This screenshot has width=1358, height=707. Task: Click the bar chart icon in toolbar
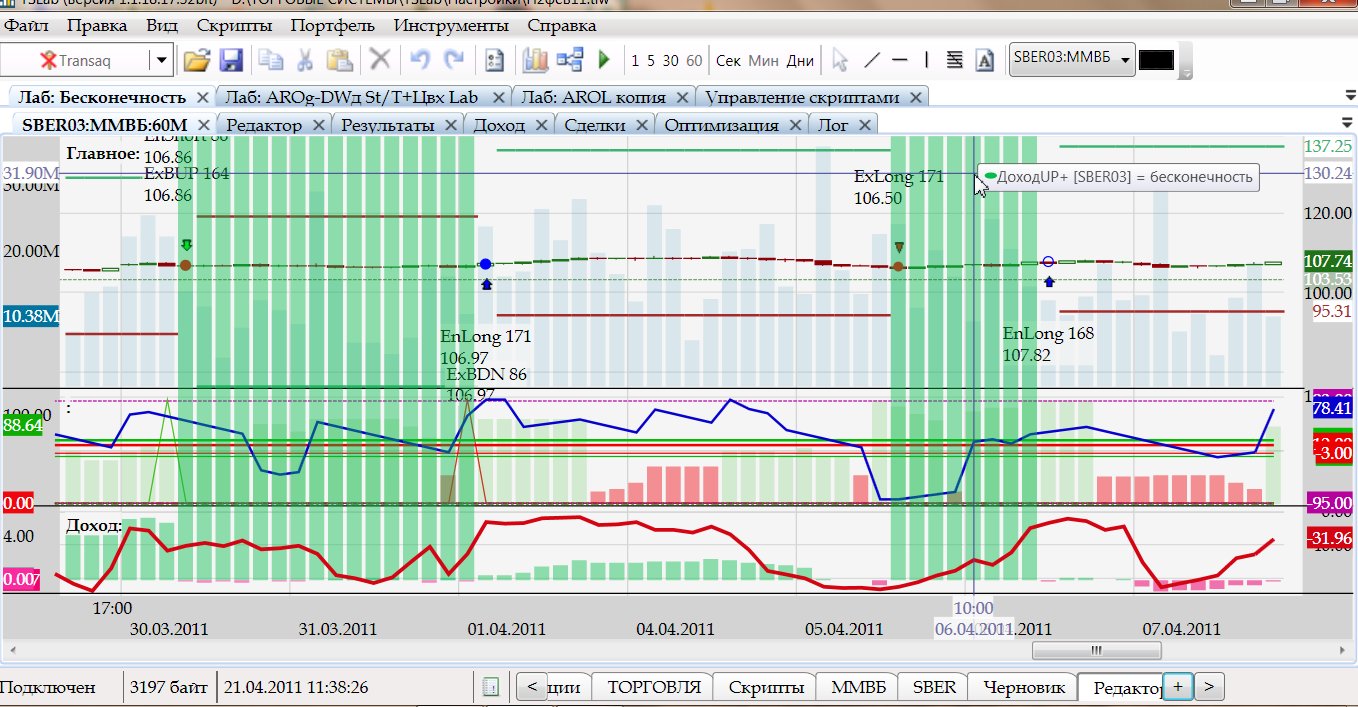point(536,60)
